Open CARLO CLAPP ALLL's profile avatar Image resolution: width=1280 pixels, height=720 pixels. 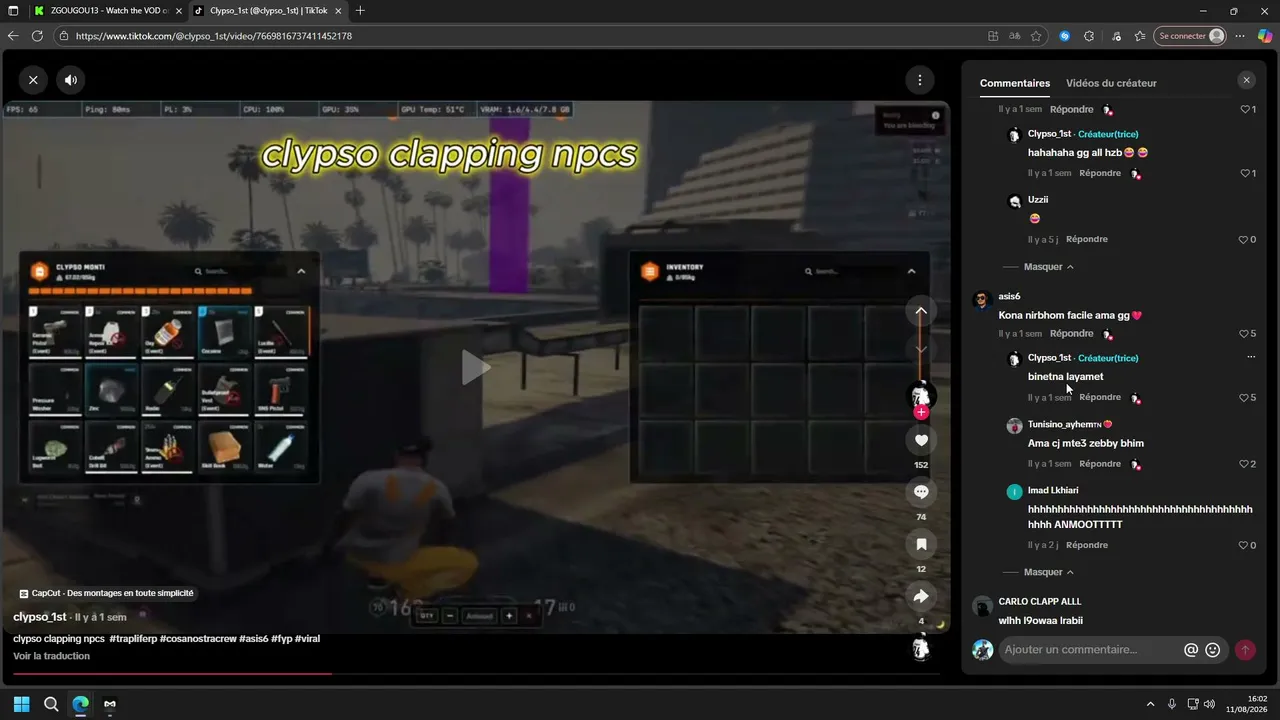pos(981,606)
